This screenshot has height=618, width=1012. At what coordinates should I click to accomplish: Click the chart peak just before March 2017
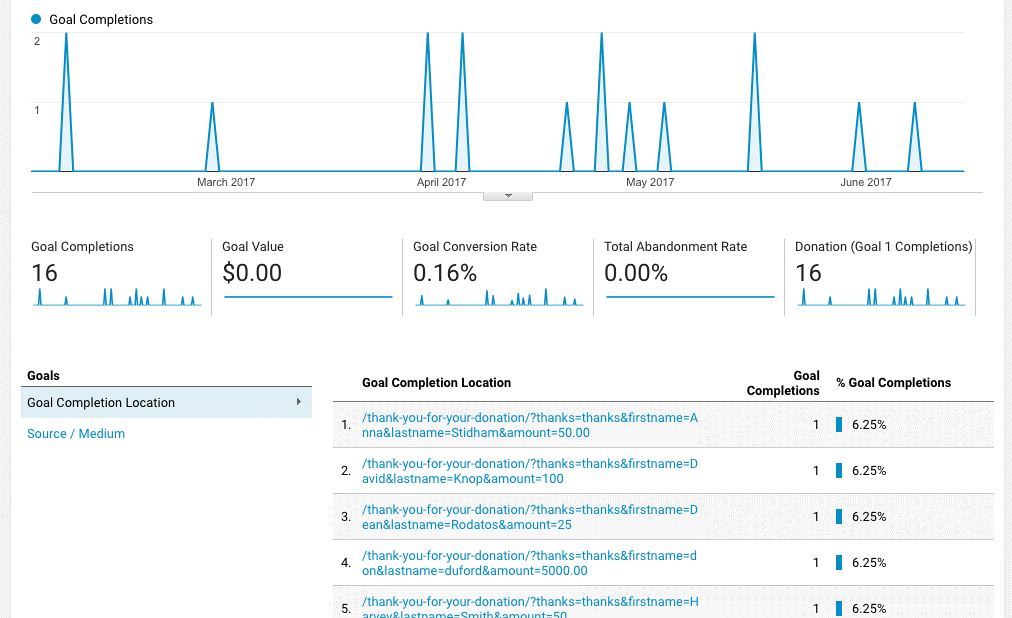pos(212,104)
